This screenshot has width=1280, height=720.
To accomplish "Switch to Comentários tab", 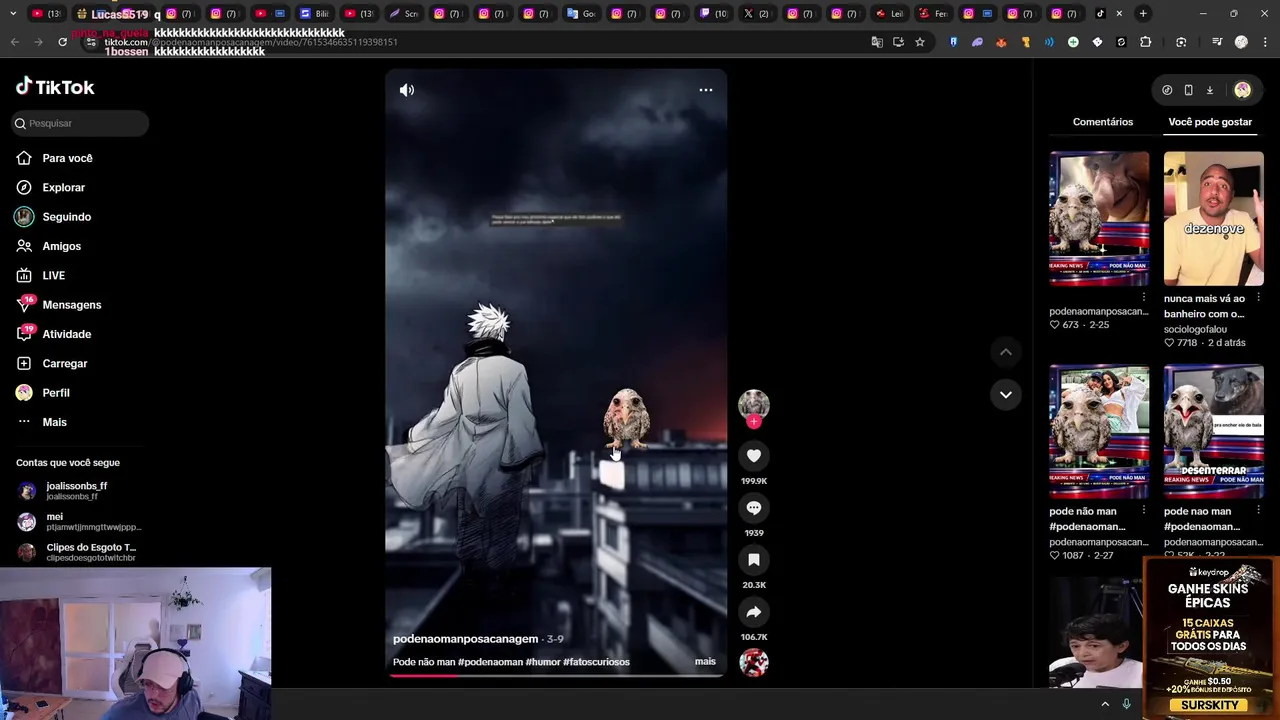I will (1103, 122).
